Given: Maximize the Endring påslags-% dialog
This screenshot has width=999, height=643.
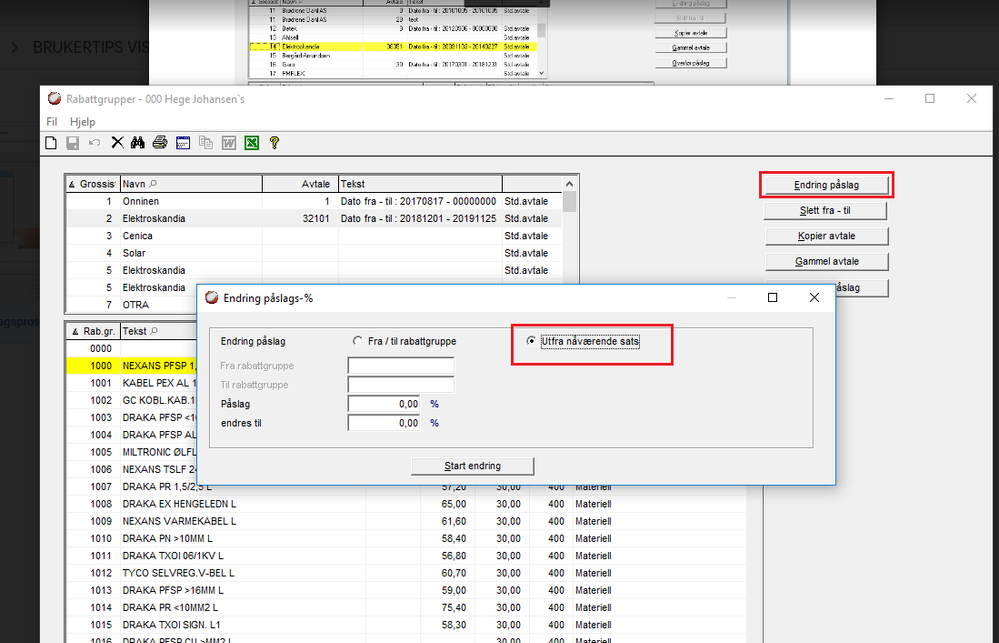Looking at the screenshot, I should coord(772,298).
